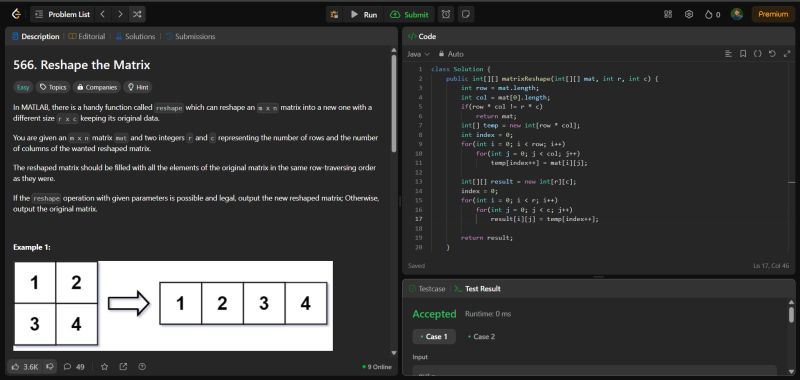Screen dimensions: 800x380
Task: Click the Easy difficulty tag
Action: tap(23, 87)
